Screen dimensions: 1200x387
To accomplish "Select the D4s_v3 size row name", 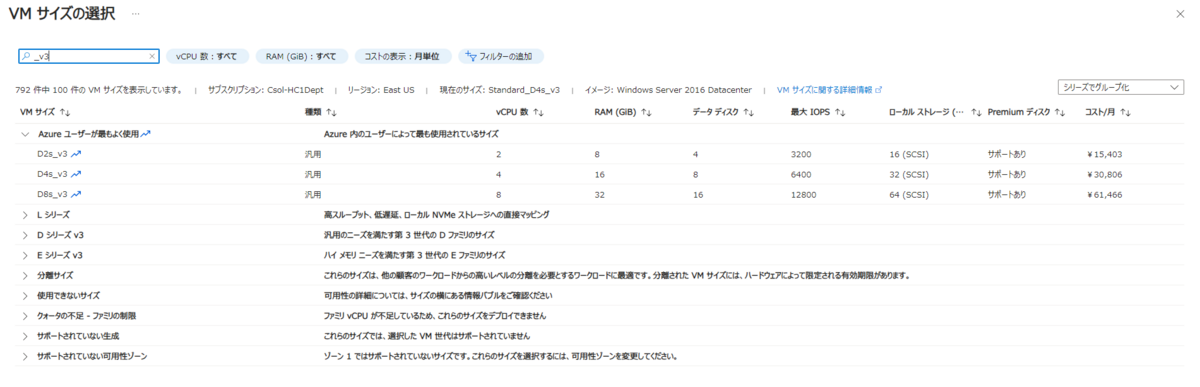I will pos(52,174).
